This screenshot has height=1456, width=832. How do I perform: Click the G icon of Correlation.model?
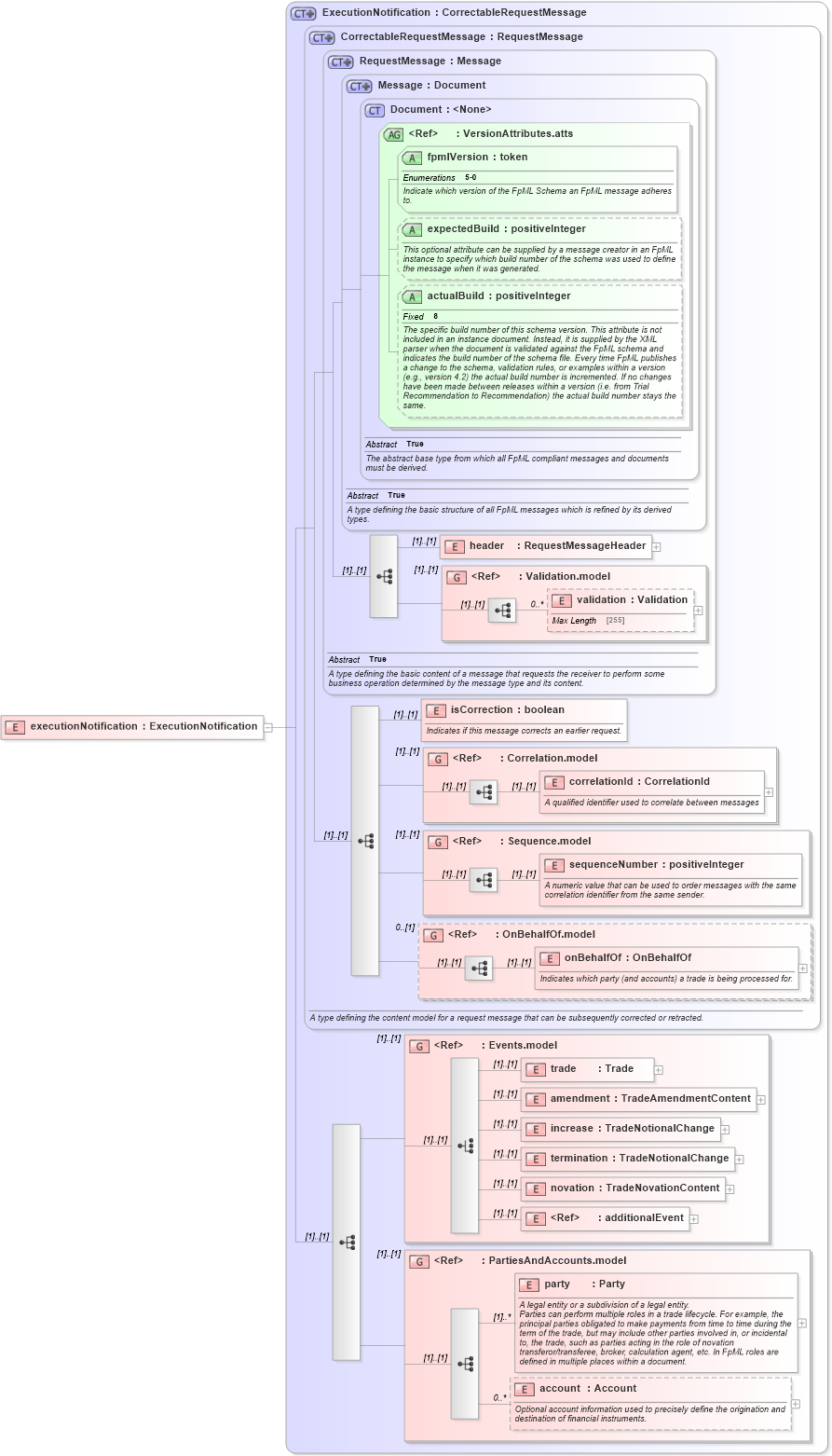pos(438,759)
